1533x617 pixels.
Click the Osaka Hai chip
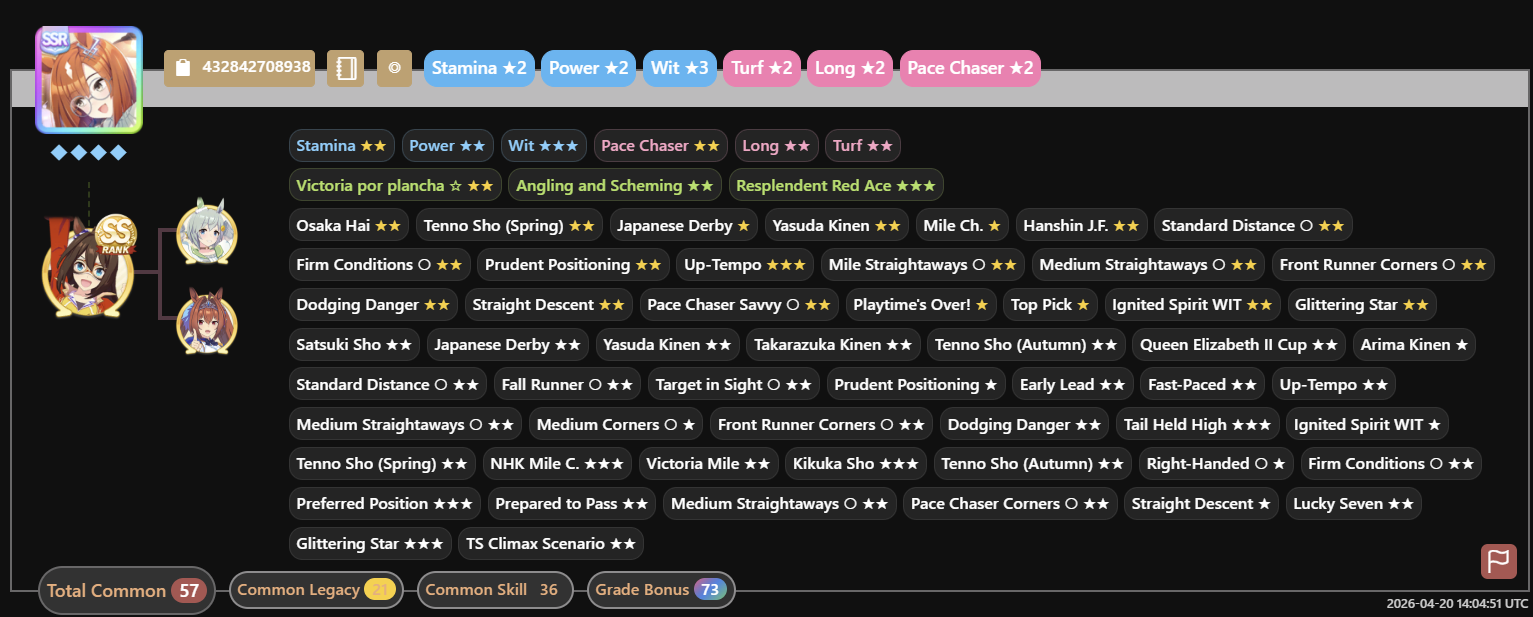tap(349, 225)
